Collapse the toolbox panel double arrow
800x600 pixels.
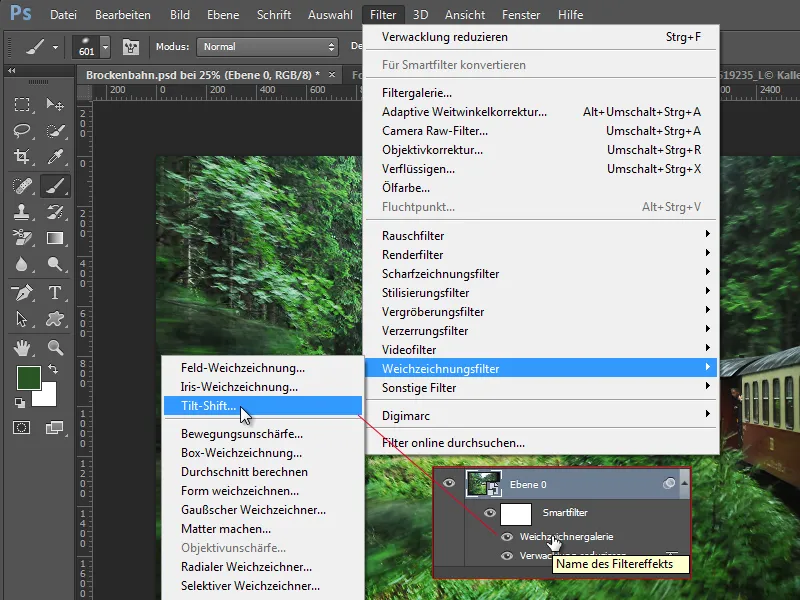point(11,70)
